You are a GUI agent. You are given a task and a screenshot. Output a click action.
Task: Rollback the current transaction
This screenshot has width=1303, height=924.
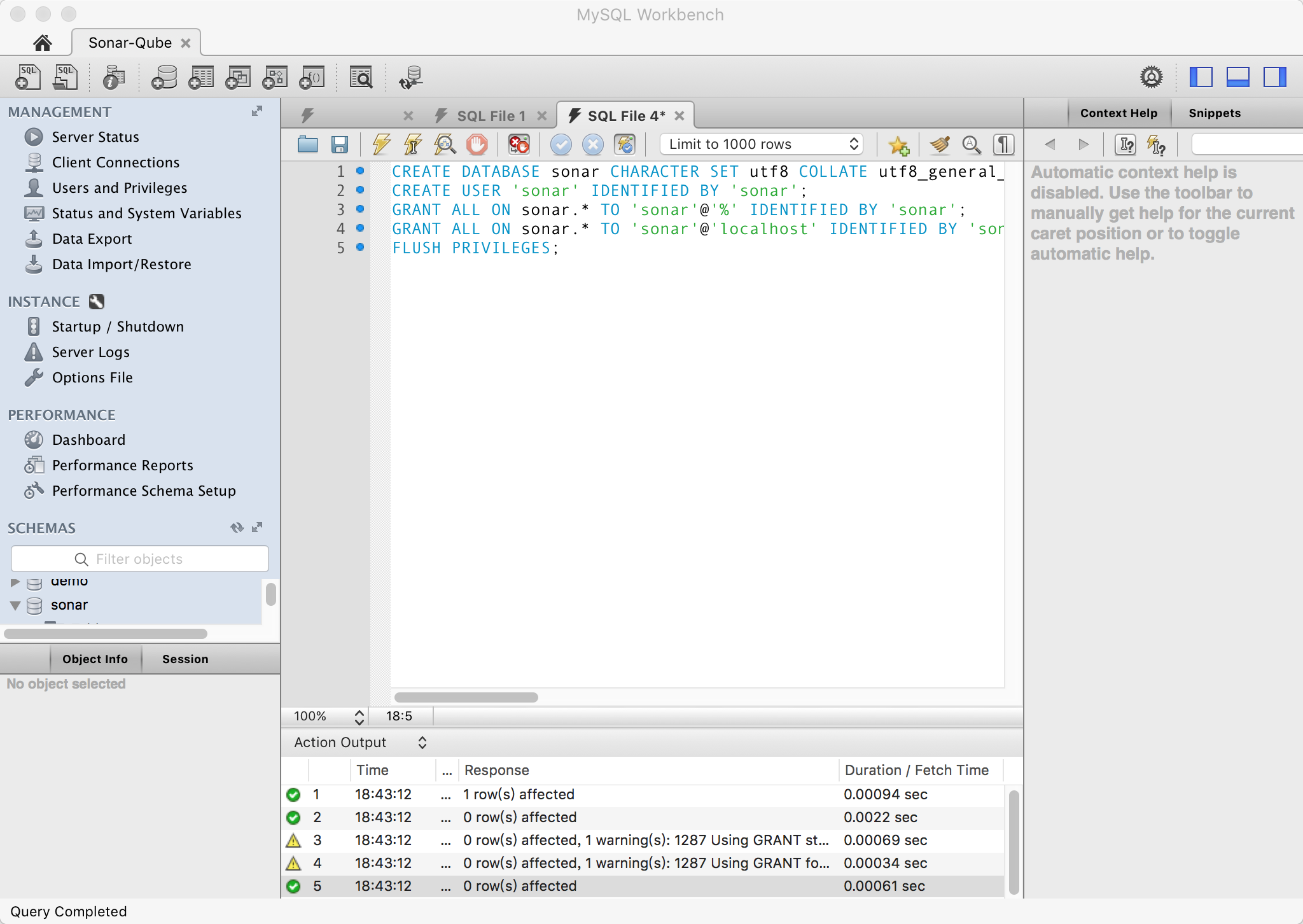coord(593,144)
